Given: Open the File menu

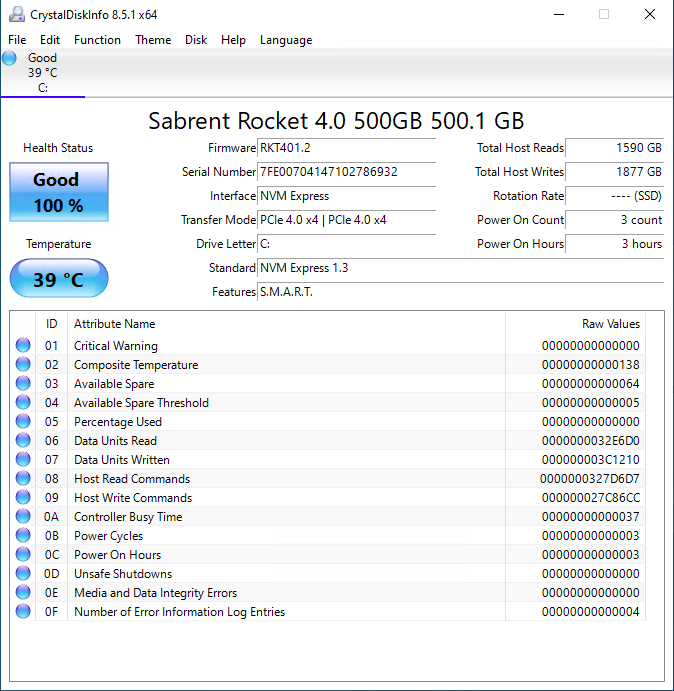Looking at the screenshot, I should tap(17, 40).
